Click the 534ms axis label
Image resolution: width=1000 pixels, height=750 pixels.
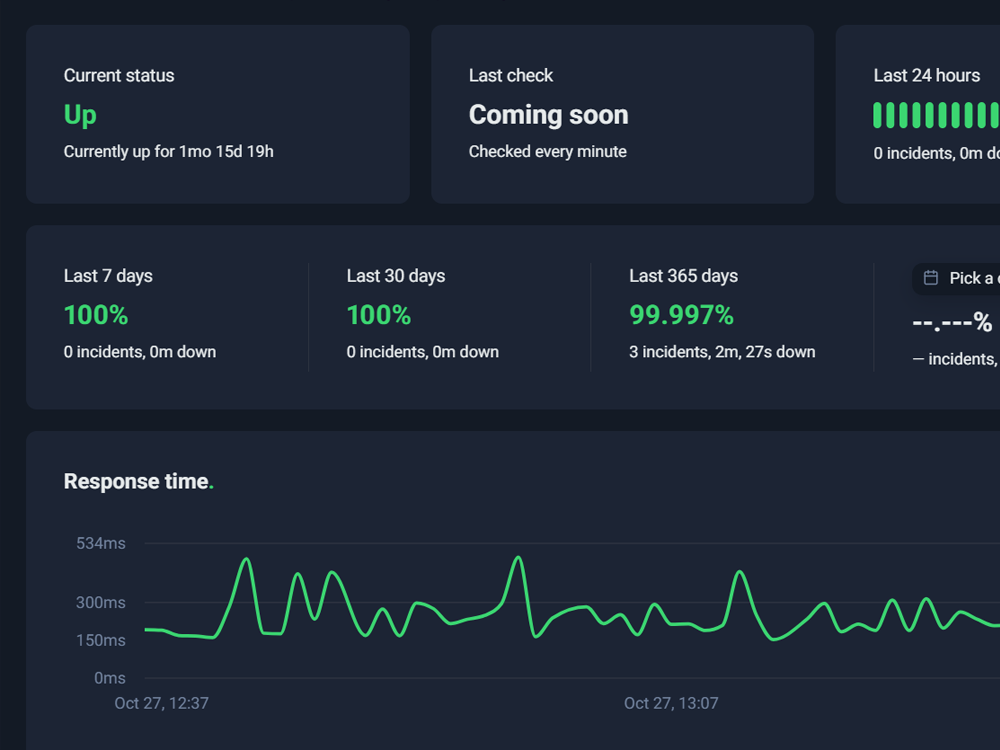pos(103,543)
